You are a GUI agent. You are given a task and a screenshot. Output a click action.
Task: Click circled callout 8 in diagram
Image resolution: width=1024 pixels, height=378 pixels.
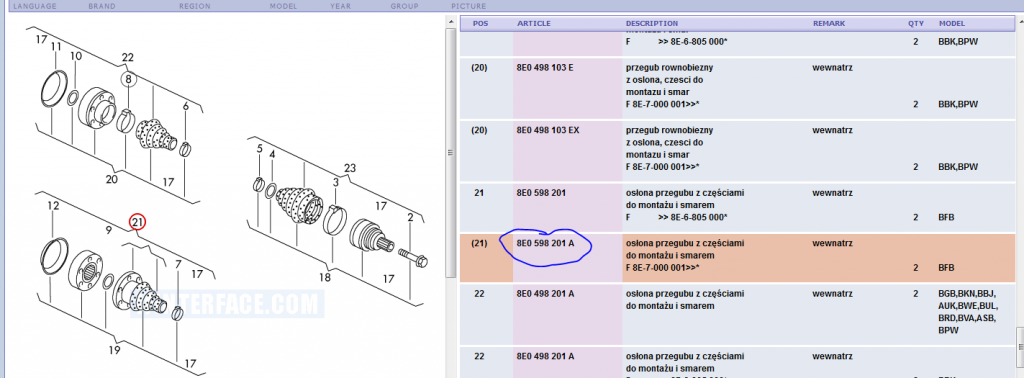(x=129, y=80)
